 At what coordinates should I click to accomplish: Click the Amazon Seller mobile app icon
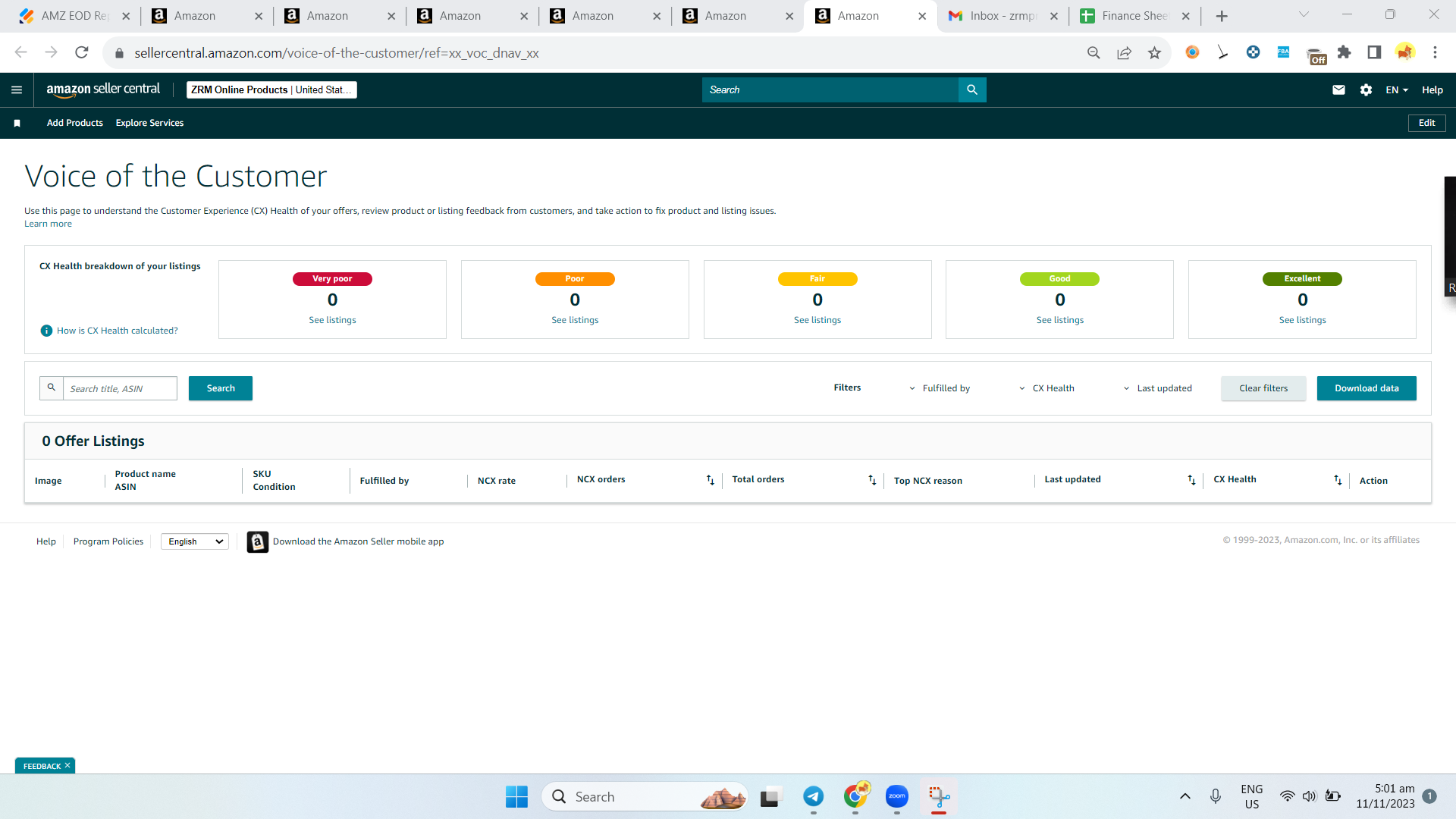point(258,541)
